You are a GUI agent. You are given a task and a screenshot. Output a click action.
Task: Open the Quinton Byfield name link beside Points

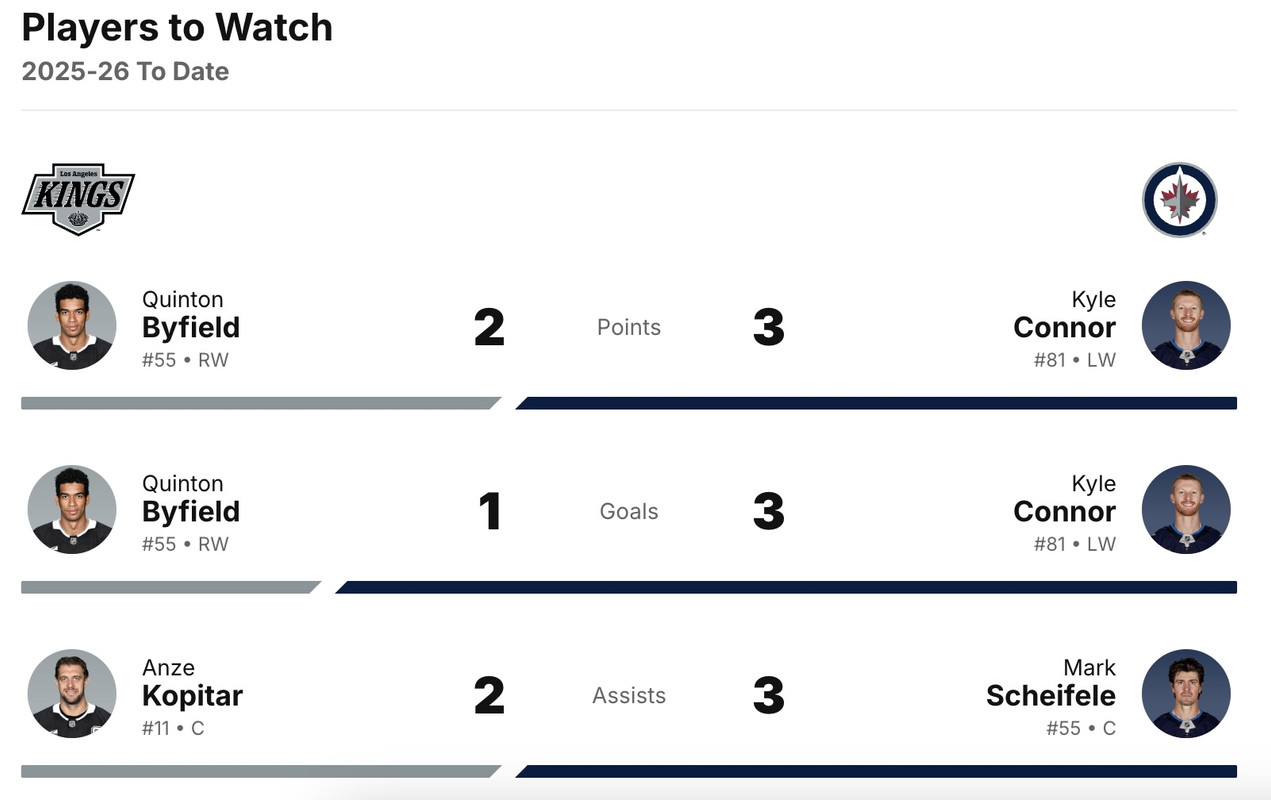point(191,326)
